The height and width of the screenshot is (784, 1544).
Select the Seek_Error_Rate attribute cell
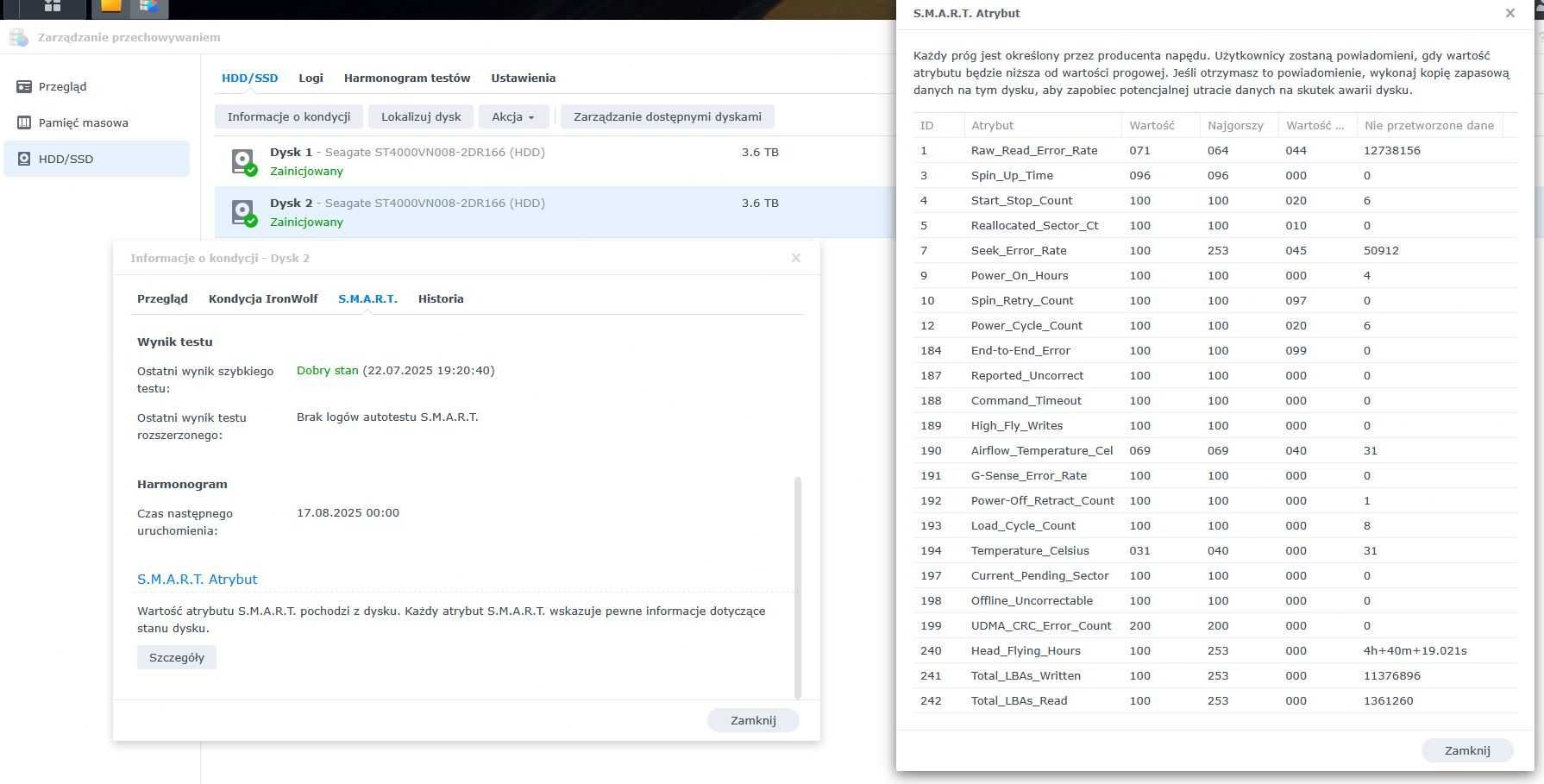tap(1019, 250)
